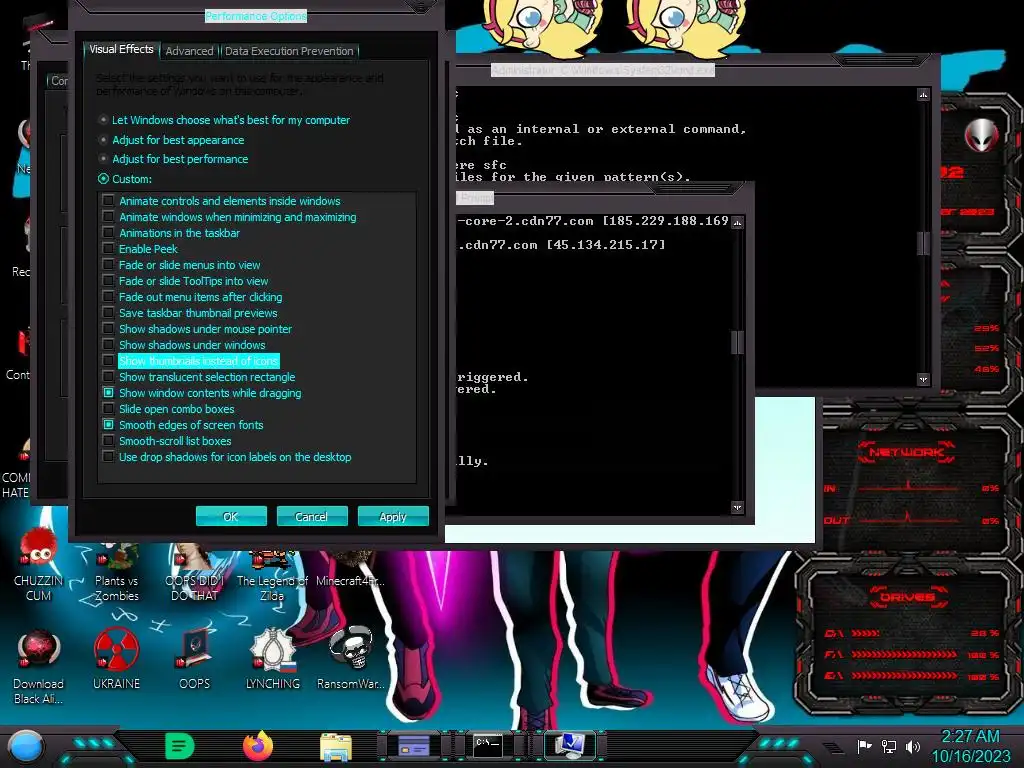Screen dimensions: 1024x768
Task: Open File Explorer taskbar icon
Action: 336,746
